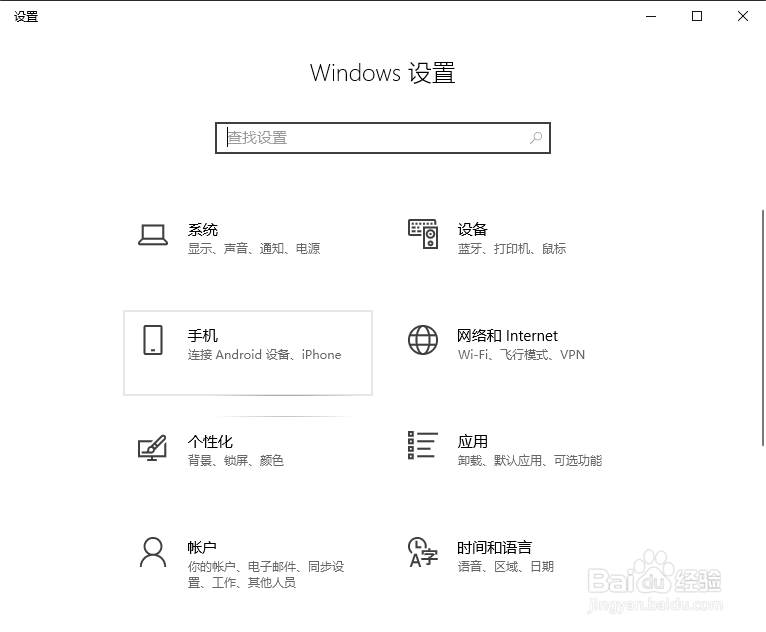Click description 卸载、默认应用、可选功能
Viewport: 766px width, 632px height.
(x=530, y=461)
